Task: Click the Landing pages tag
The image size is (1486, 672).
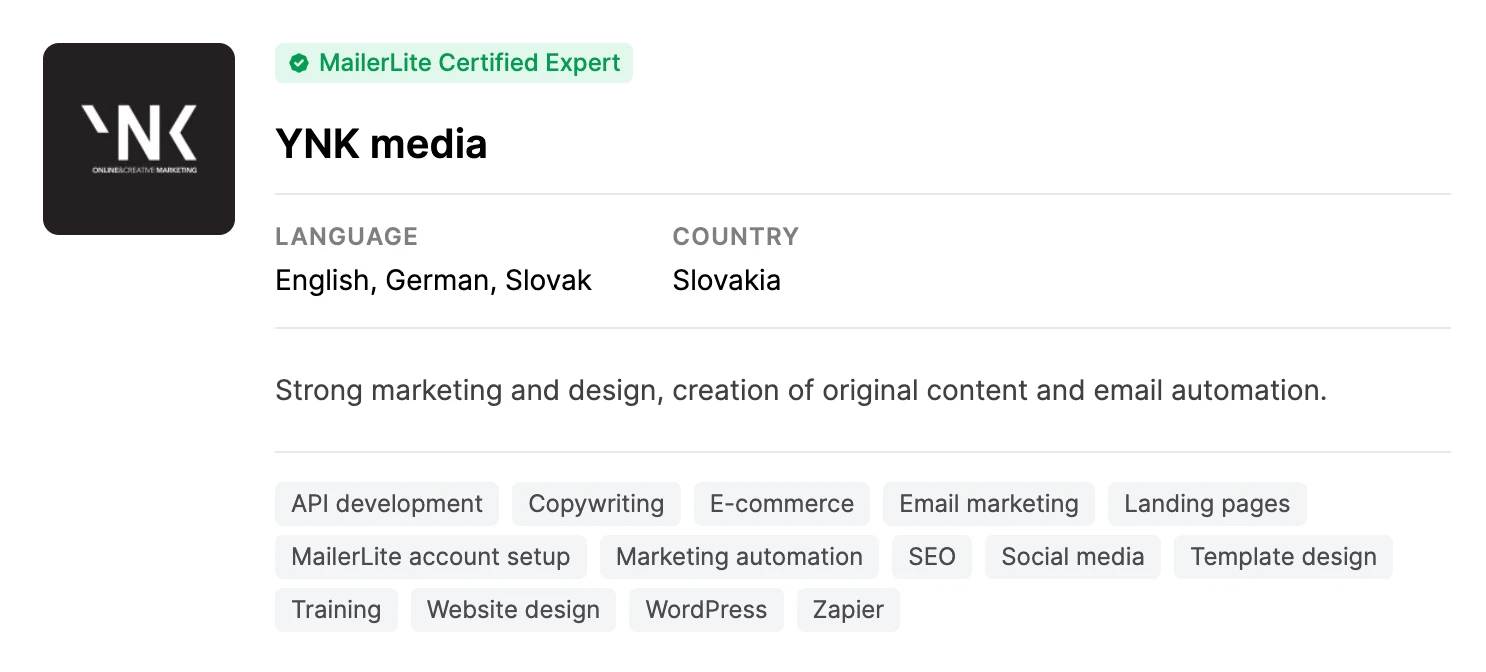Action: pos(1207,504)
